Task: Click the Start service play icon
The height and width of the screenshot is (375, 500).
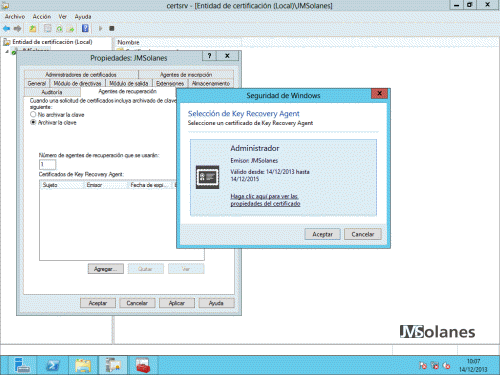Action: (x=100, y=29)
